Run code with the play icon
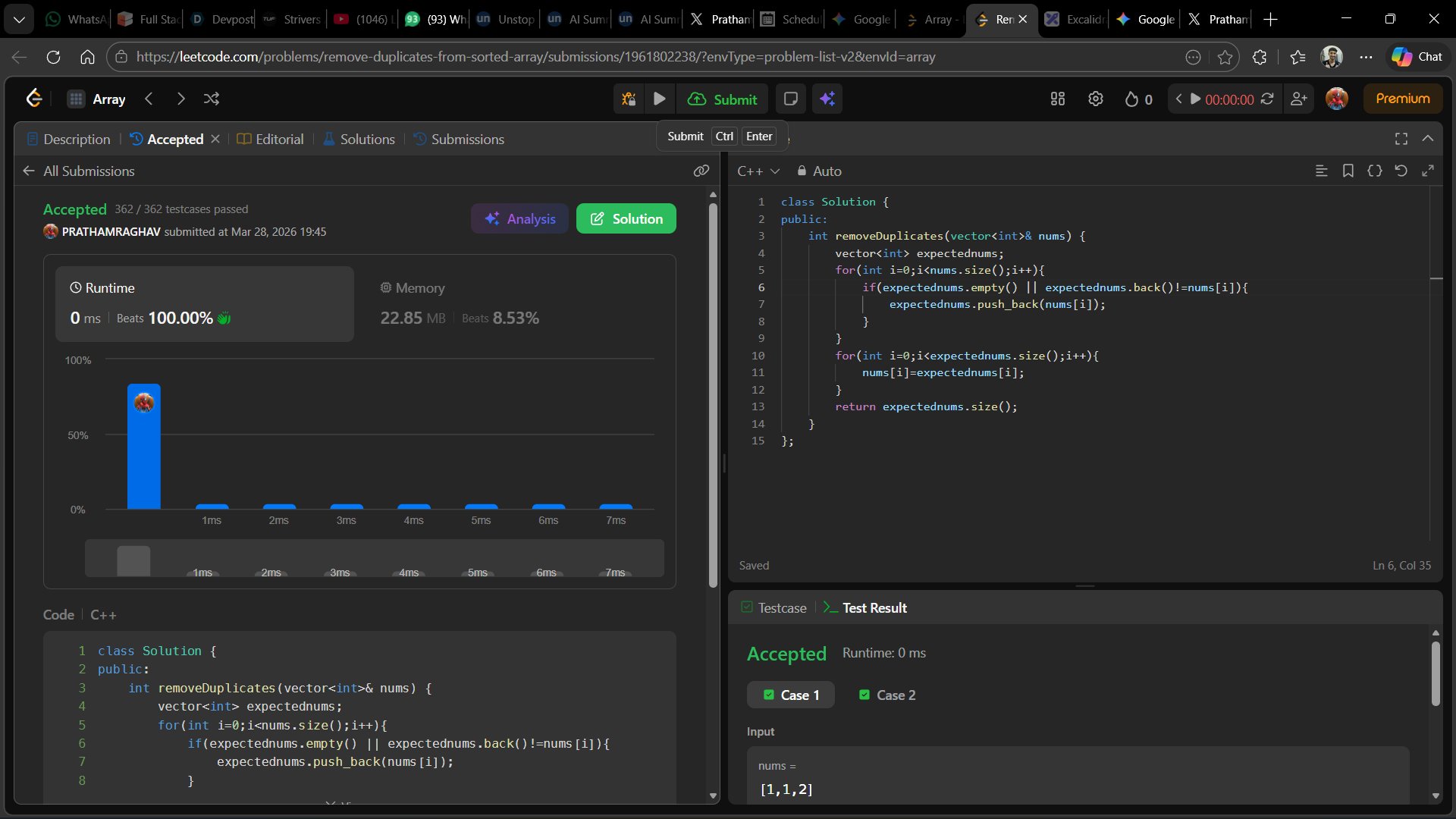This screenshot has height=819, width=1456. [659, 99]
